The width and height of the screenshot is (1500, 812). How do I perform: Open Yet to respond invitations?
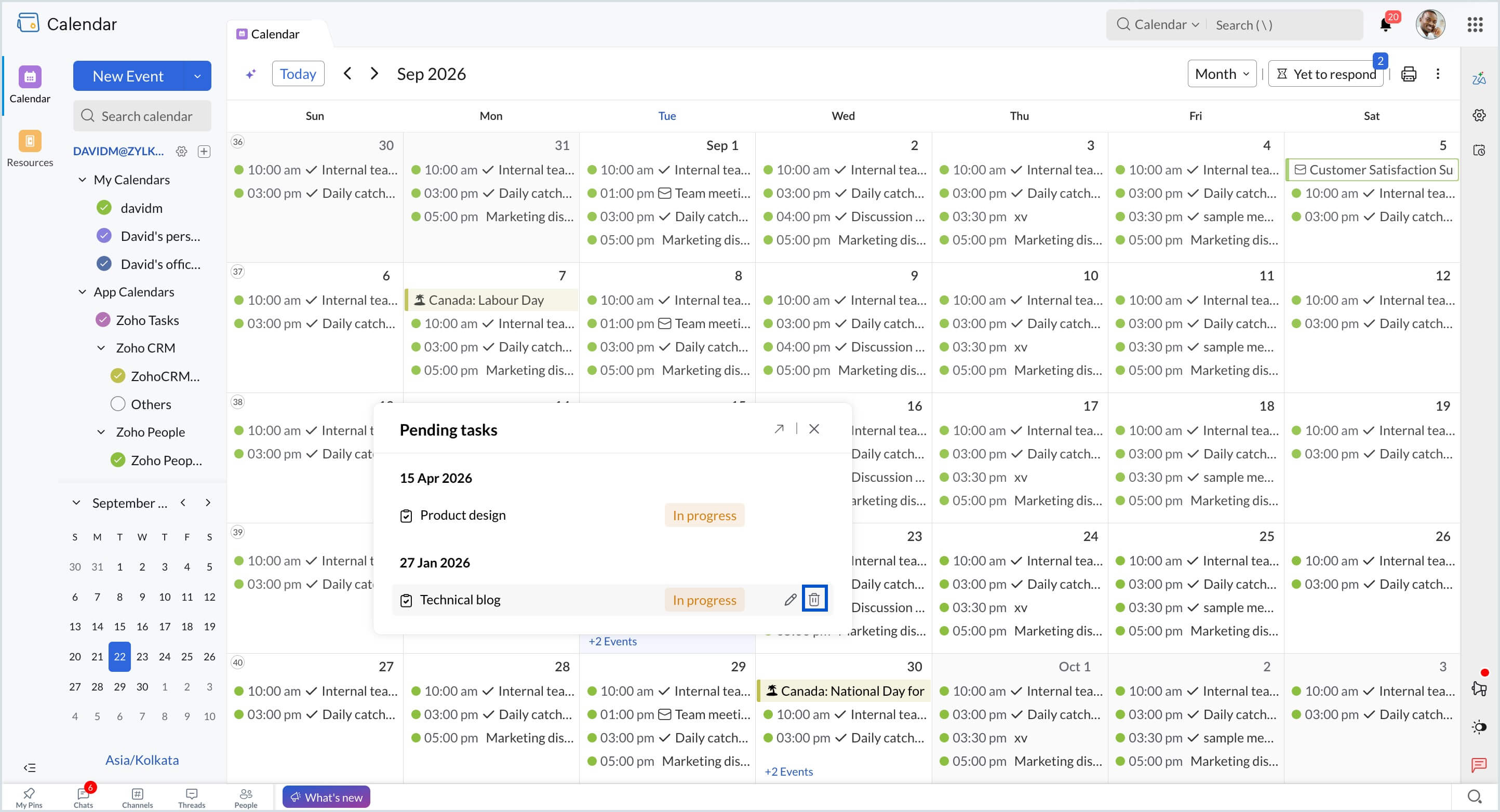(1326, 74)
